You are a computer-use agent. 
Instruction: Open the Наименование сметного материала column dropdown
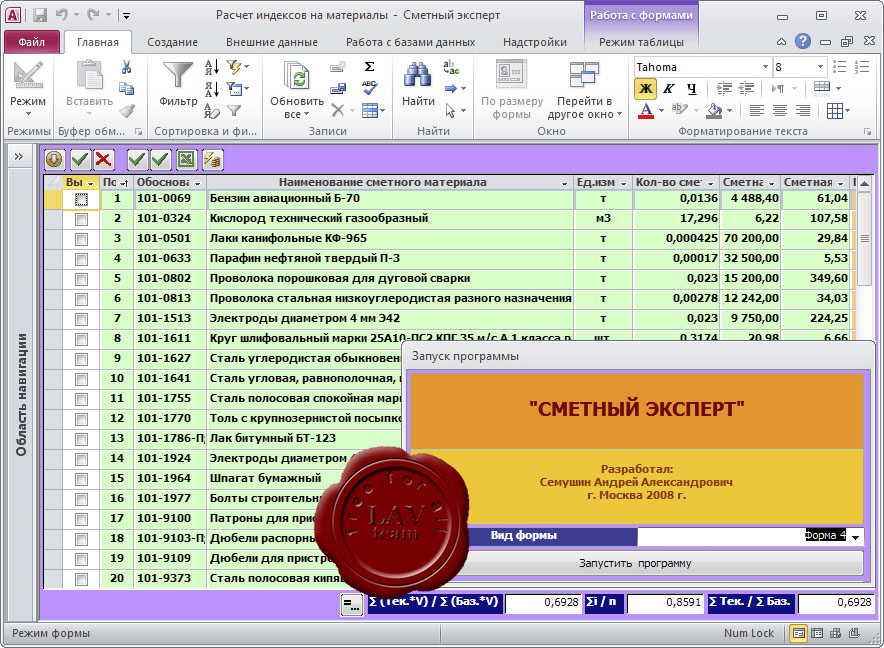pos(564,183)
